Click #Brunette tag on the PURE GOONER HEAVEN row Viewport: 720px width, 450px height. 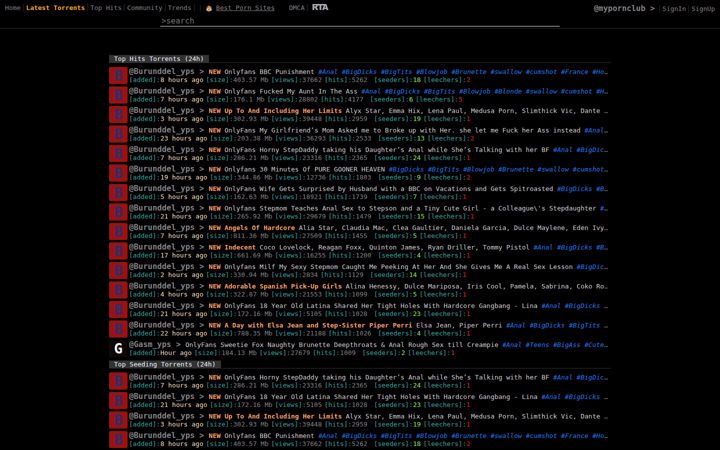515,169
